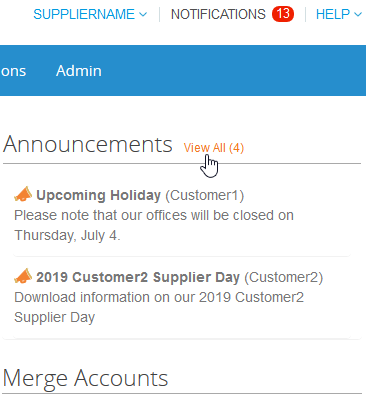Click the red 13 notifications badge
Viewport: 366px width, 401px height.
(x=283, y=14)
